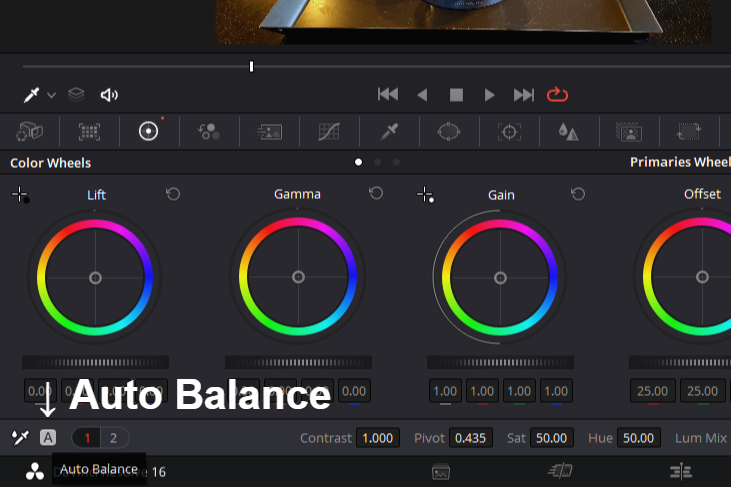Stop playback
This screenshot has height=487, width=731.
click(456, 95)
